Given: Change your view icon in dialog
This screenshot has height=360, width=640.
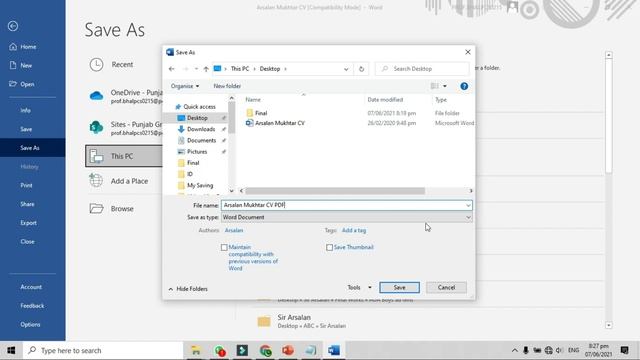Looking at the screenshot, I should click(x=434, y=86).
